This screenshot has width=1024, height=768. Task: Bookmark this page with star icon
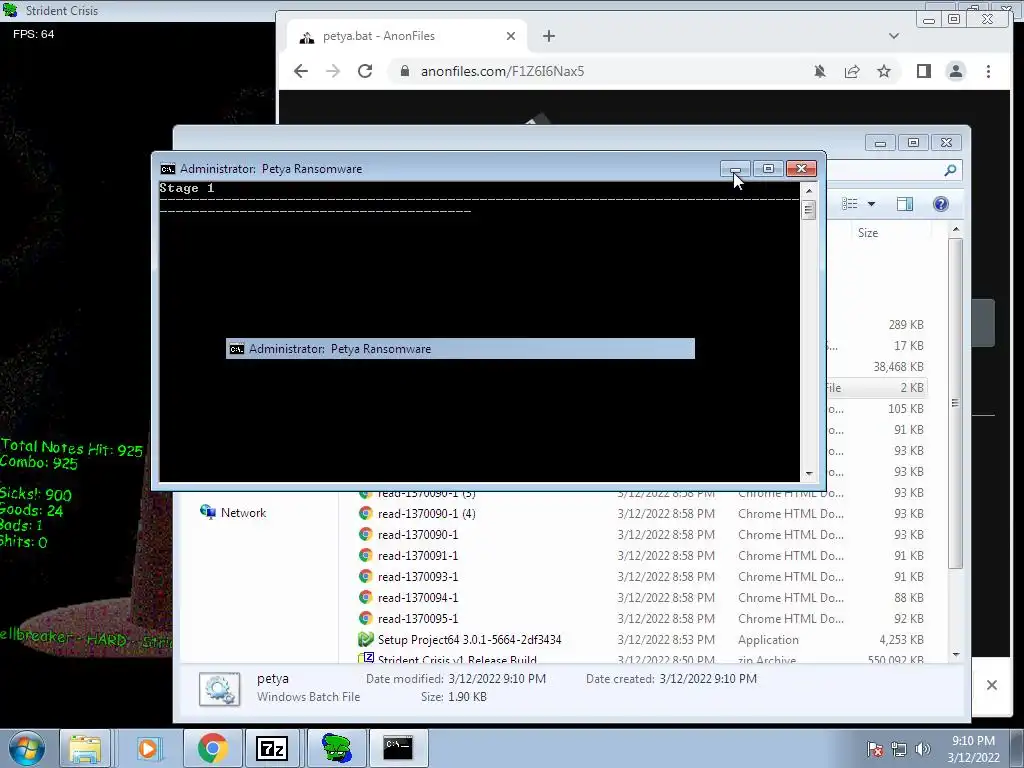click(884, 71)
